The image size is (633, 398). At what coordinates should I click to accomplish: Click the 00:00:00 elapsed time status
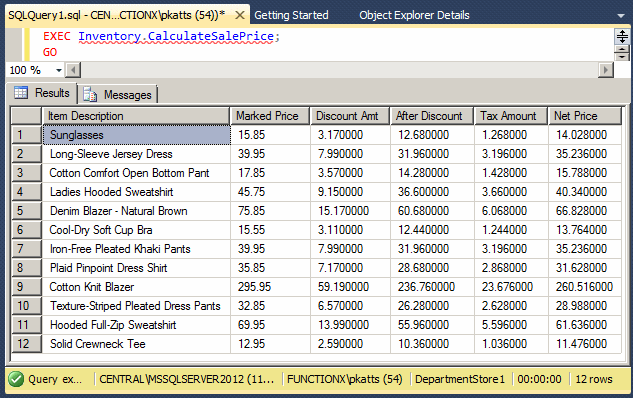[x=539, y=379]
